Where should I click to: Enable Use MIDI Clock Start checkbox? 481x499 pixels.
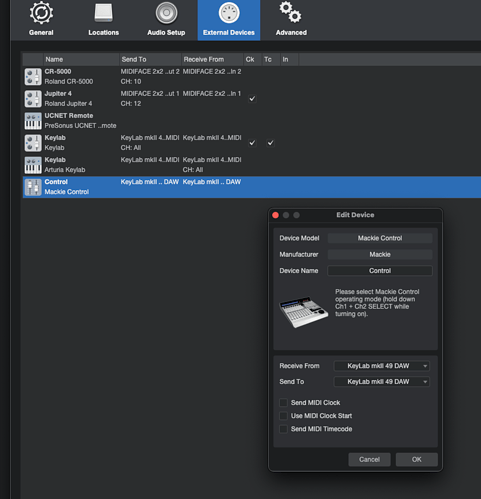283,416
